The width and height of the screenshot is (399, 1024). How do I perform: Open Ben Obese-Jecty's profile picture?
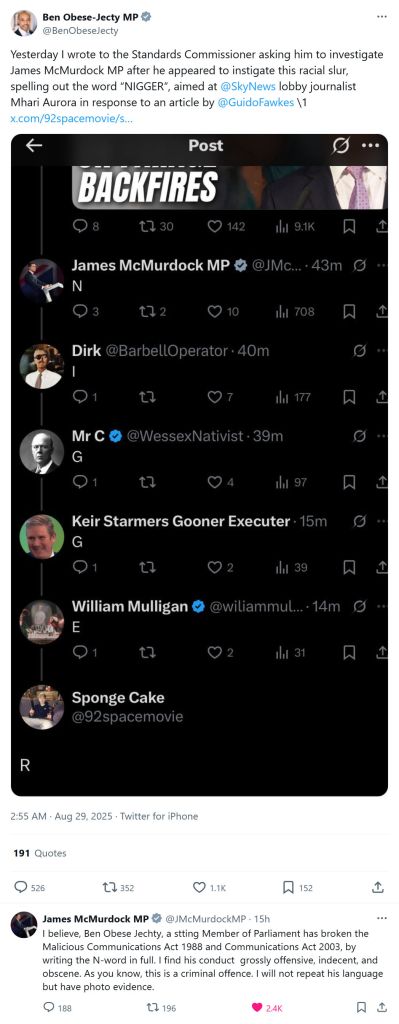click(24, 24)
